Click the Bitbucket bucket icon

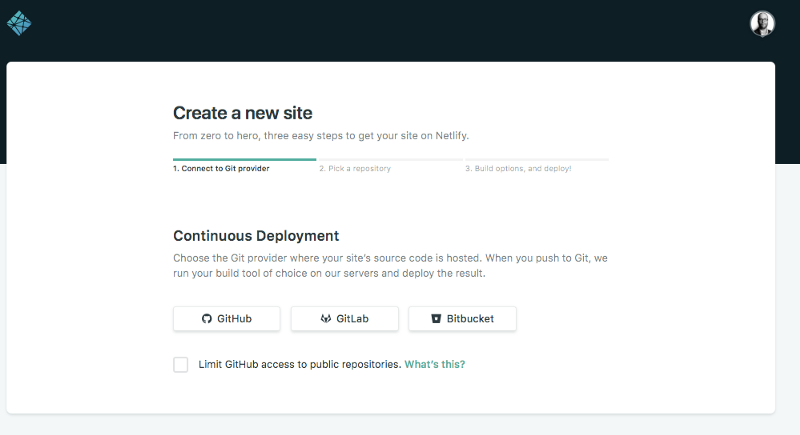(x=436, y=319)
